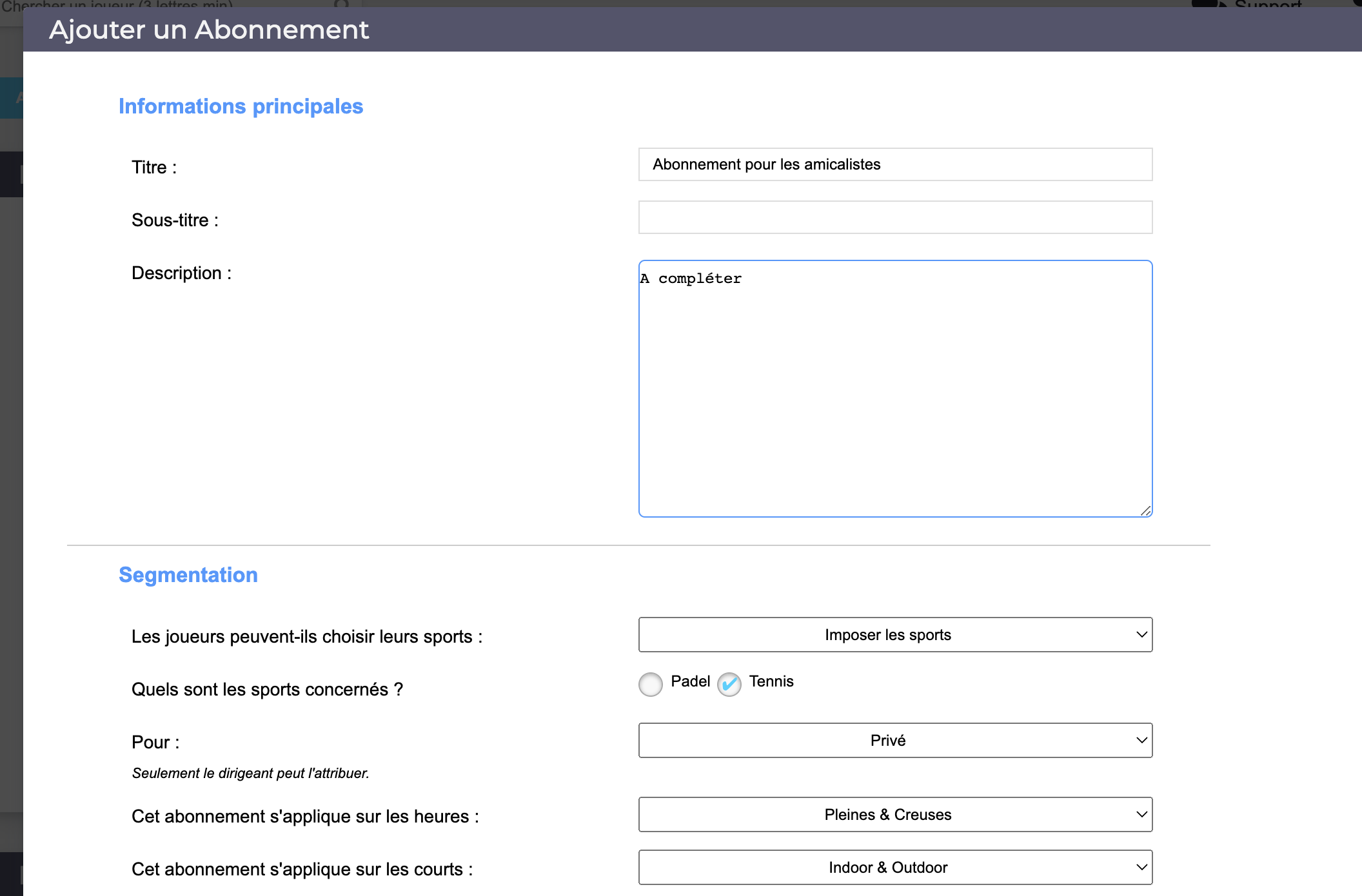1362x896 pixels.
Task: Click the 'Sous-titre :' field label
Action: (x=175, y=220)
